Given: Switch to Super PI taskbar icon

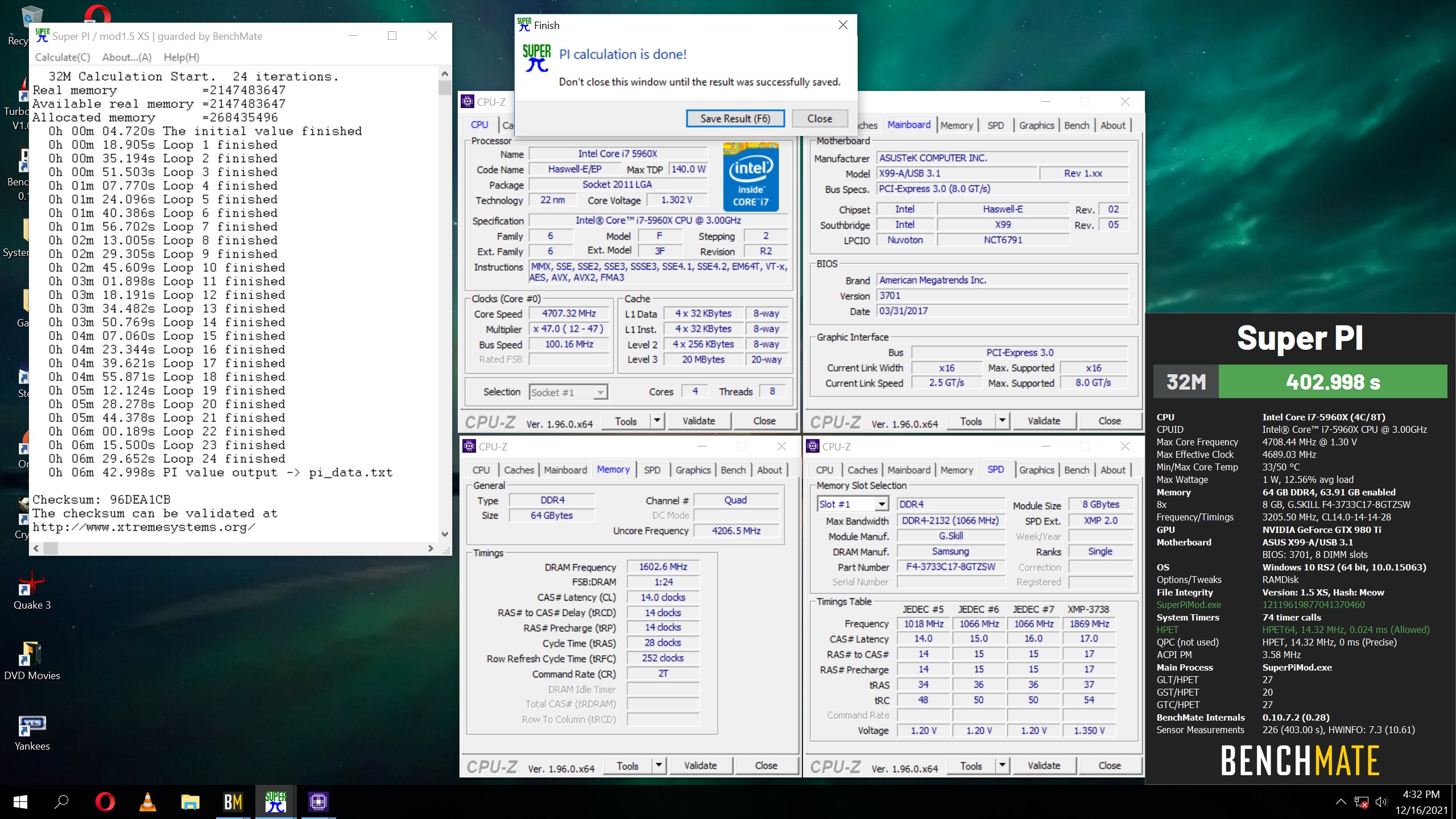Looking at the screenshot, I should [276, 802].
